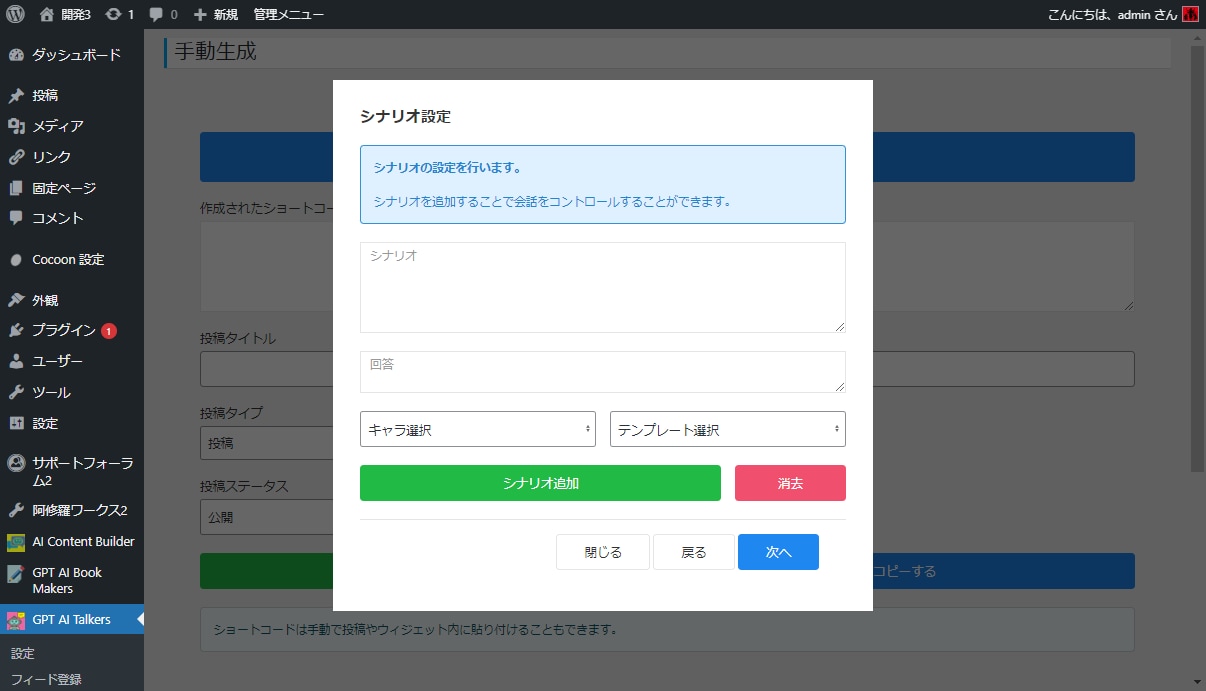
Task: Click the プラグイン plug icon
Action: coord(16,330)
